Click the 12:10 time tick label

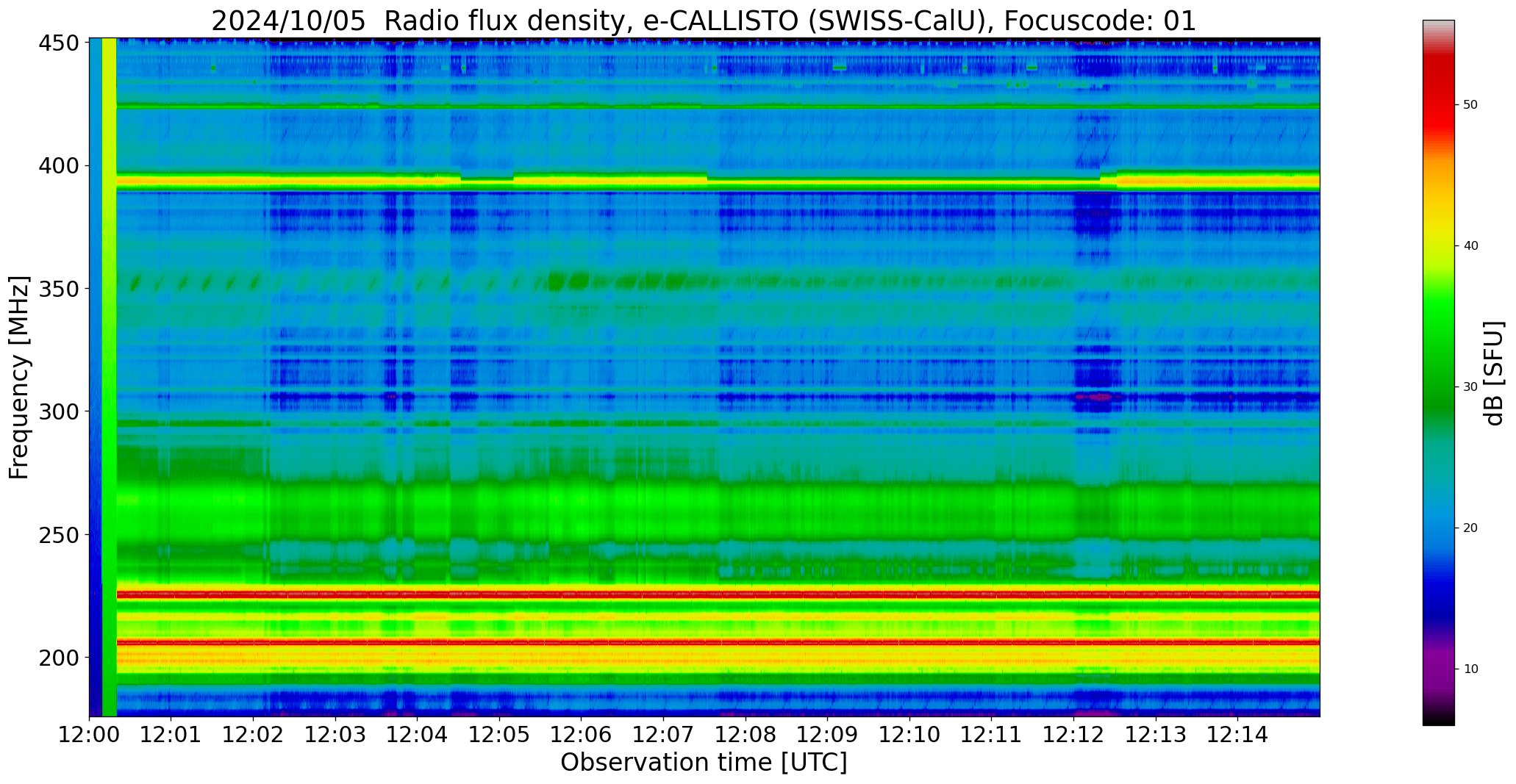pos(909,734)
